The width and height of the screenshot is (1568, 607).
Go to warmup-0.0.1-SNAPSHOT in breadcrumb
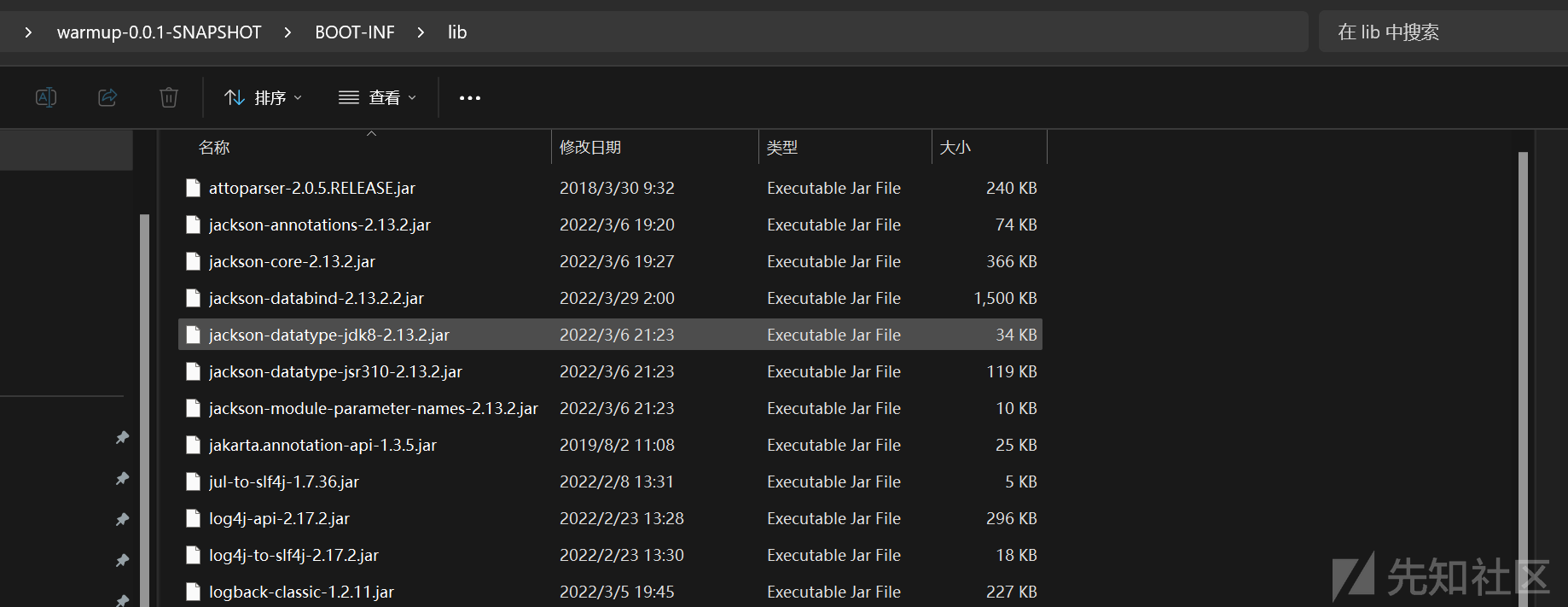coord(159,32)
